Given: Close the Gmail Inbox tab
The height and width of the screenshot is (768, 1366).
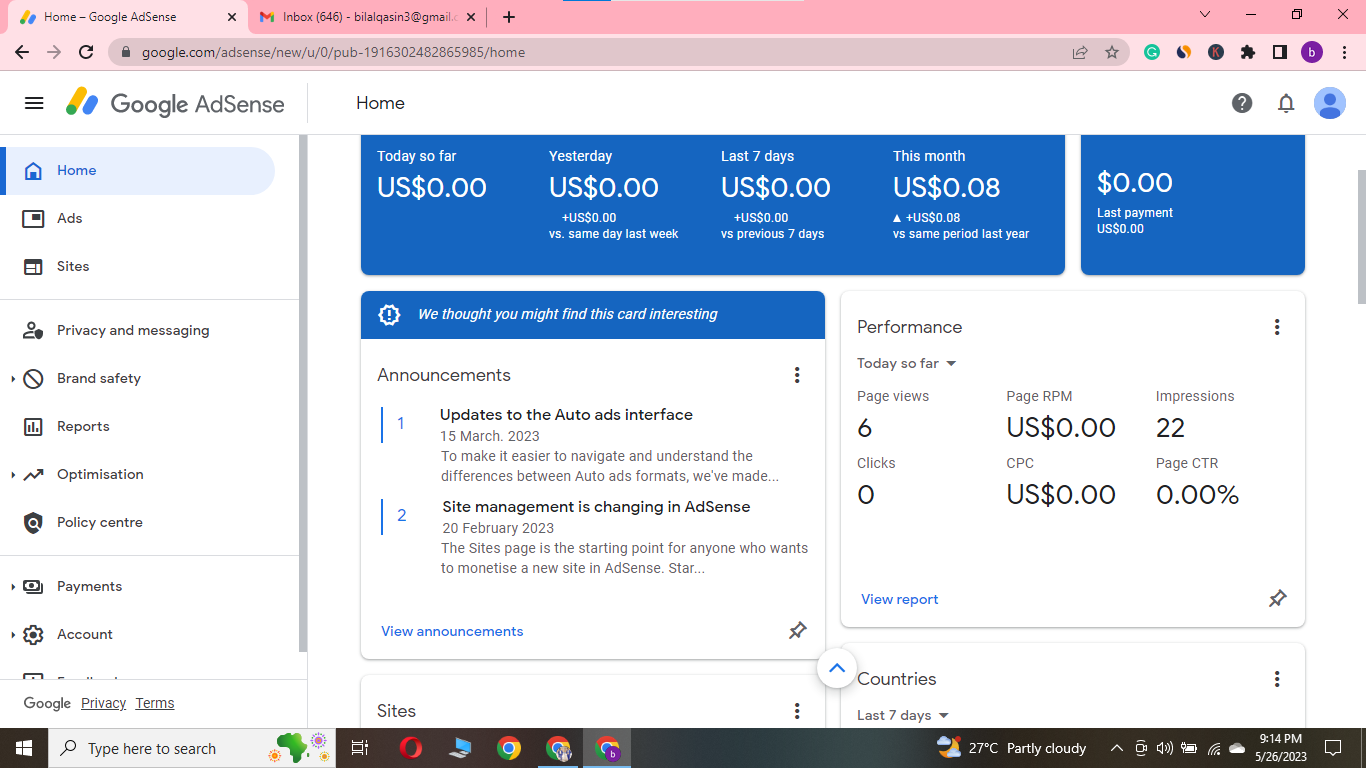Looking at the screenshot, I should pos(471,17).
